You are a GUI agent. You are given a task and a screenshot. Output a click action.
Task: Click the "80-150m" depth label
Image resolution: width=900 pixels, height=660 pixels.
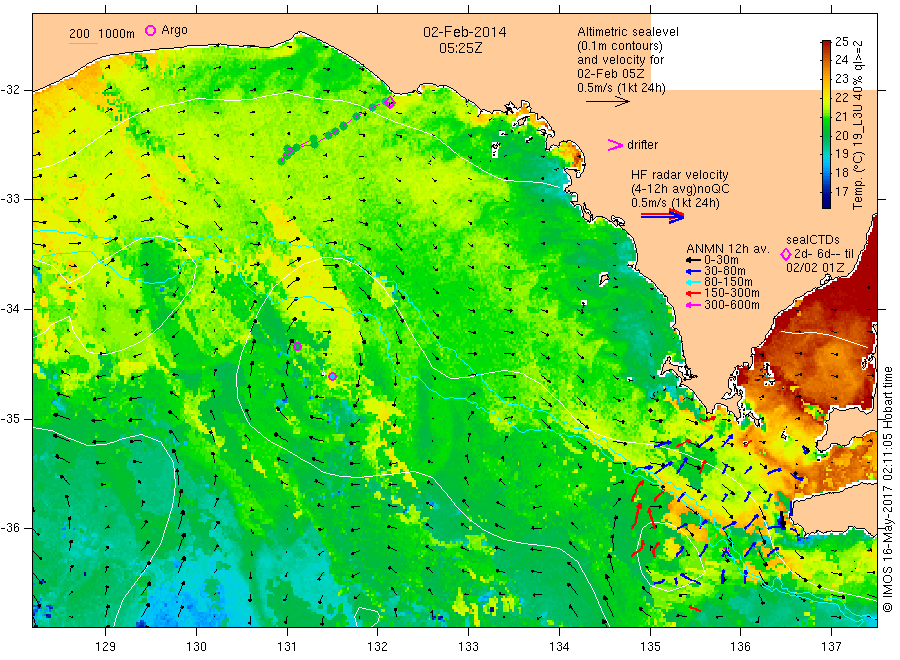point(728,282)
